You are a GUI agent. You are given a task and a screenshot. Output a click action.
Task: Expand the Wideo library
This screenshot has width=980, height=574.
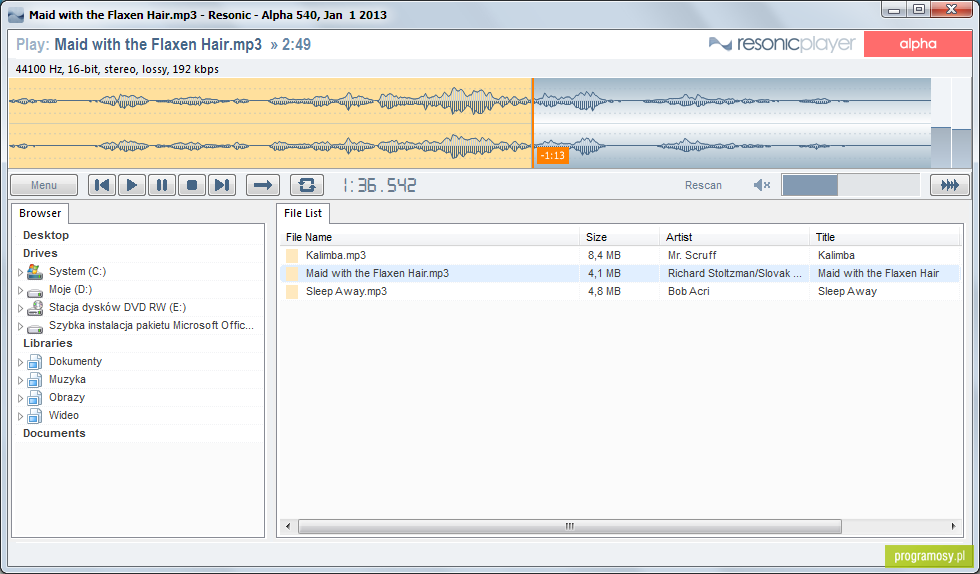[x=20, y=416]
